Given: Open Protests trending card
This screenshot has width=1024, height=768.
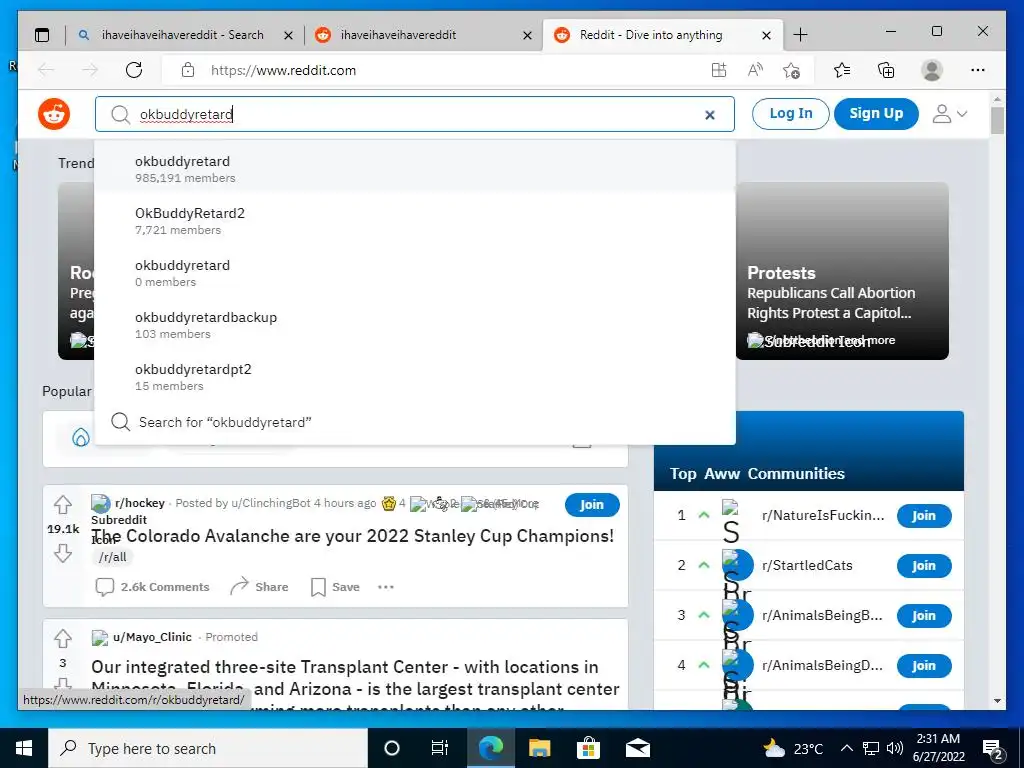Looking at the screenshot, I should click(842, 271).
